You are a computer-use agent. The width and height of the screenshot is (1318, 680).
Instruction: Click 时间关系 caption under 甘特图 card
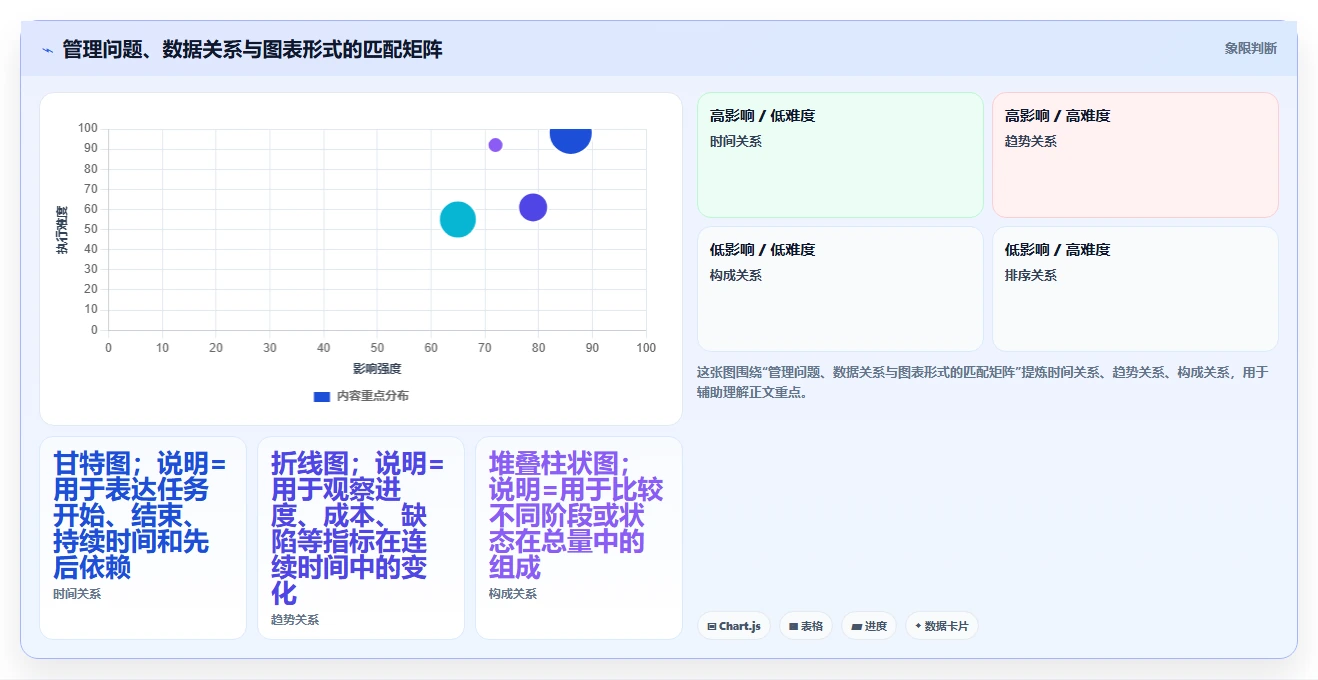coord(77,594)
